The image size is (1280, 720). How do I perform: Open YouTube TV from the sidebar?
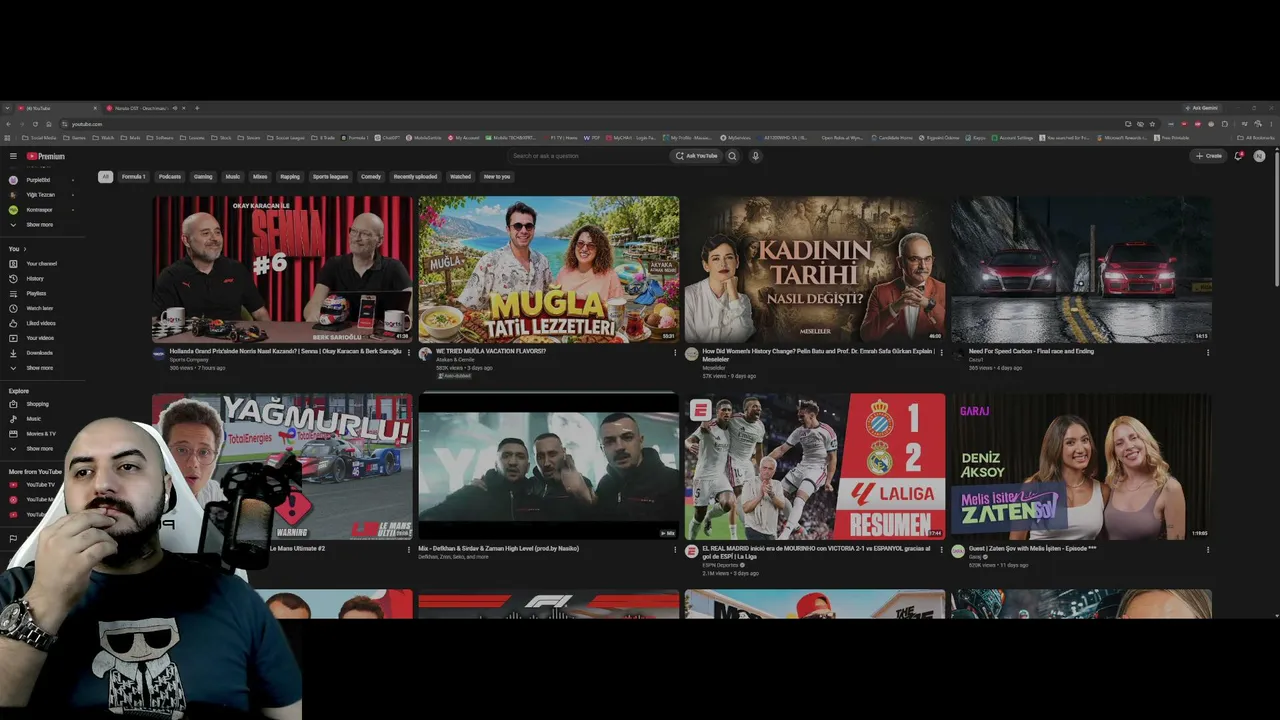[40, 485]
